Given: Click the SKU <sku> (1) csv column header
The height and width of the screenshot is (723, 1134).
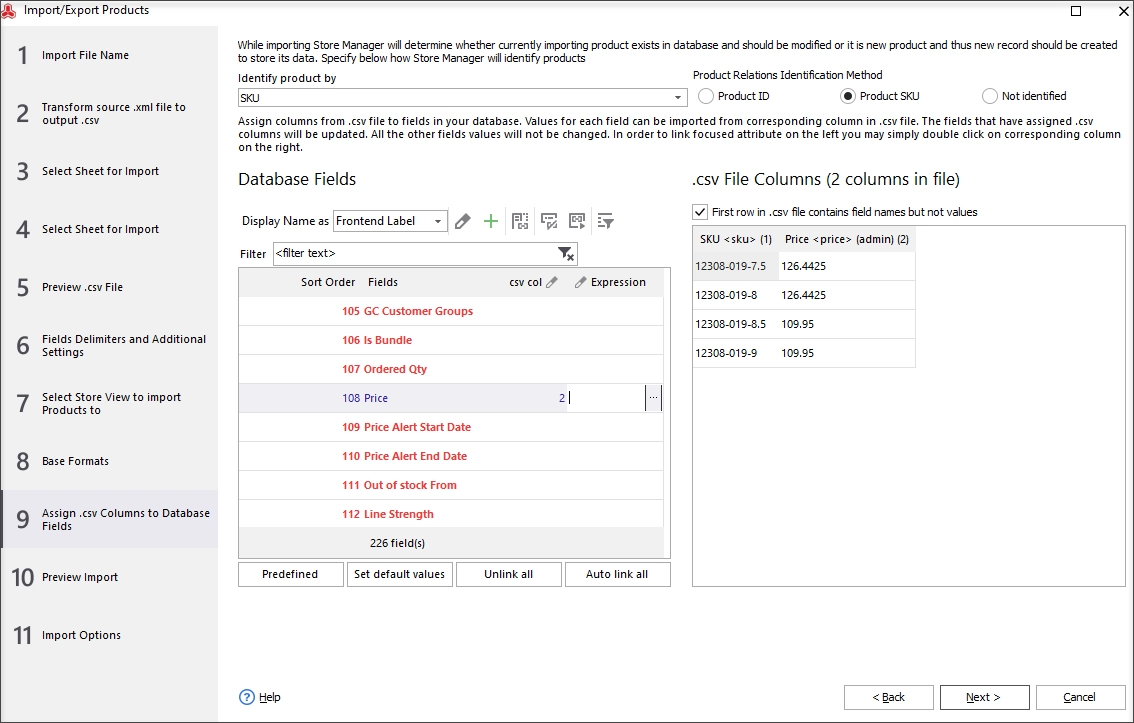Looking at the screenshot, I should point(736,239).
